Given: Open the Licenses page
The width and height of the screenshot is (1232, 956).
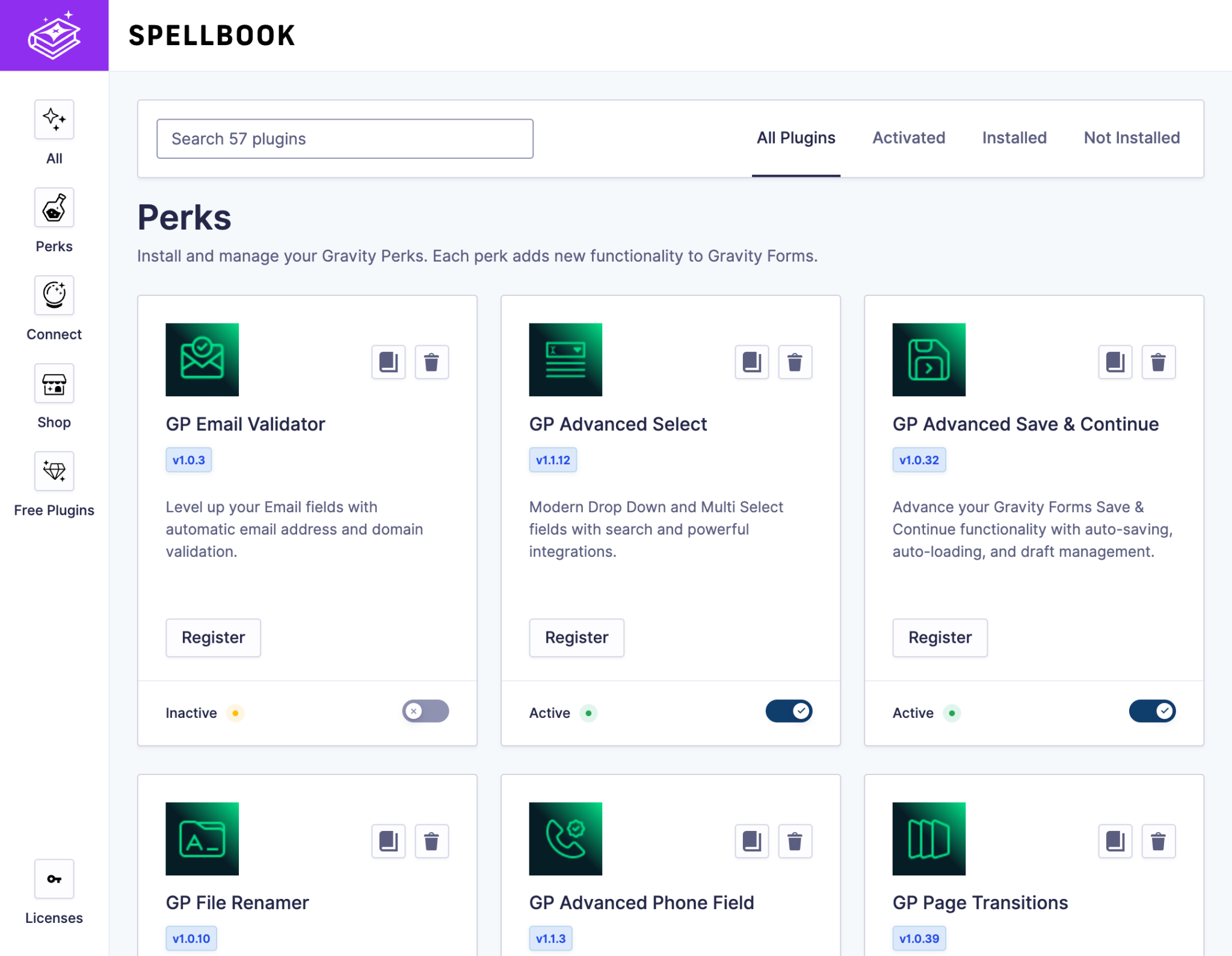Looking at the screenshot, I should (54, 879).
